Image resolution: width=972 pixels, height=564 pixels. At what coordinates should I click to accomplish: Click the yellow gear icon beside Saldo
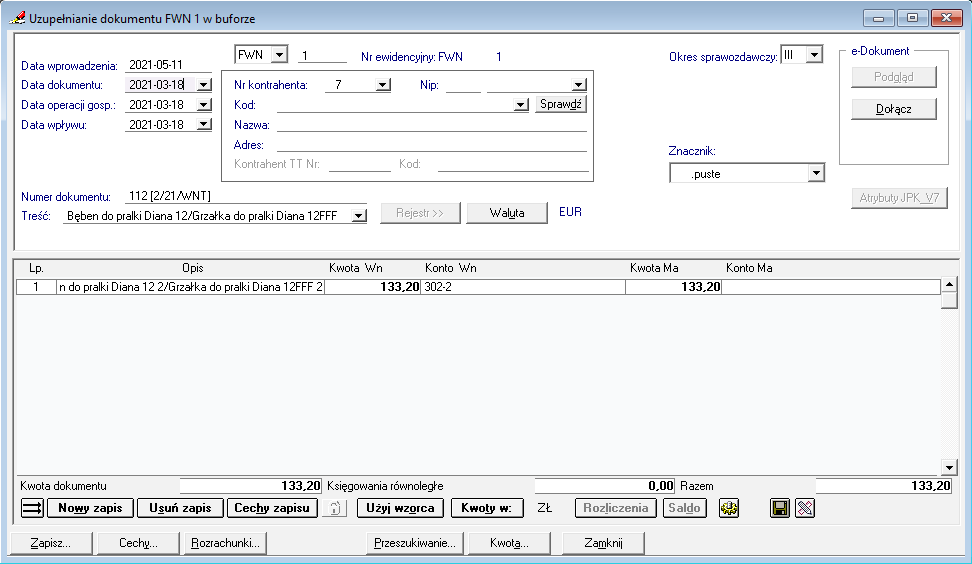click(728, 508)
